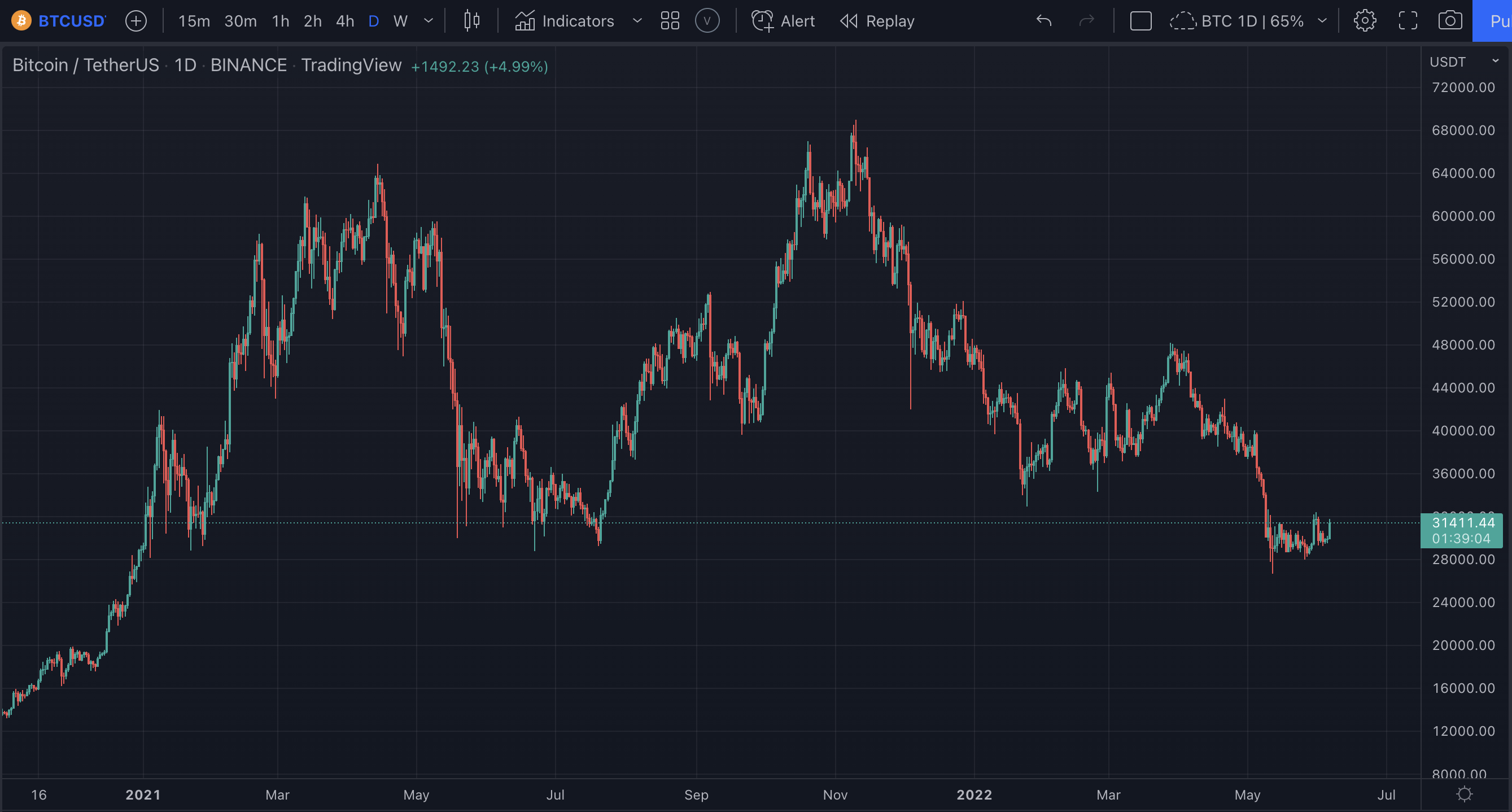Screen dimensions: 1512x812
Task: Click the blue Publish button
Action: click(1492, 21)
